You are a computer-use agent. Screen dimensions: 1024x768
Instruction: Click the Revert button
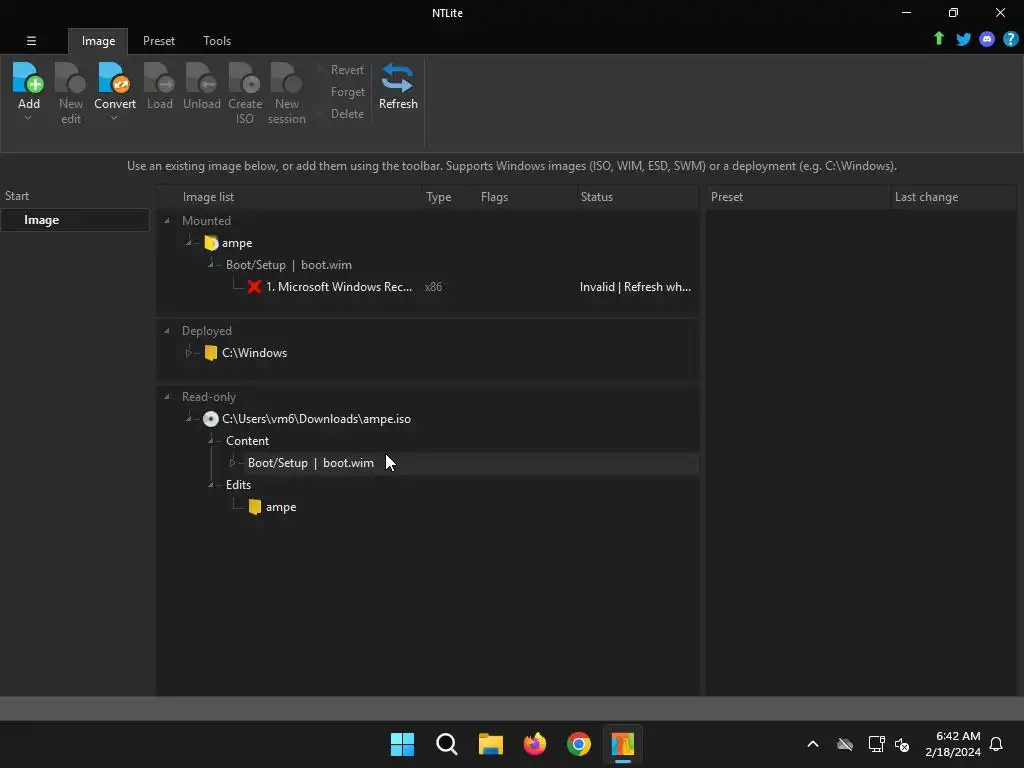click(346, 70)
